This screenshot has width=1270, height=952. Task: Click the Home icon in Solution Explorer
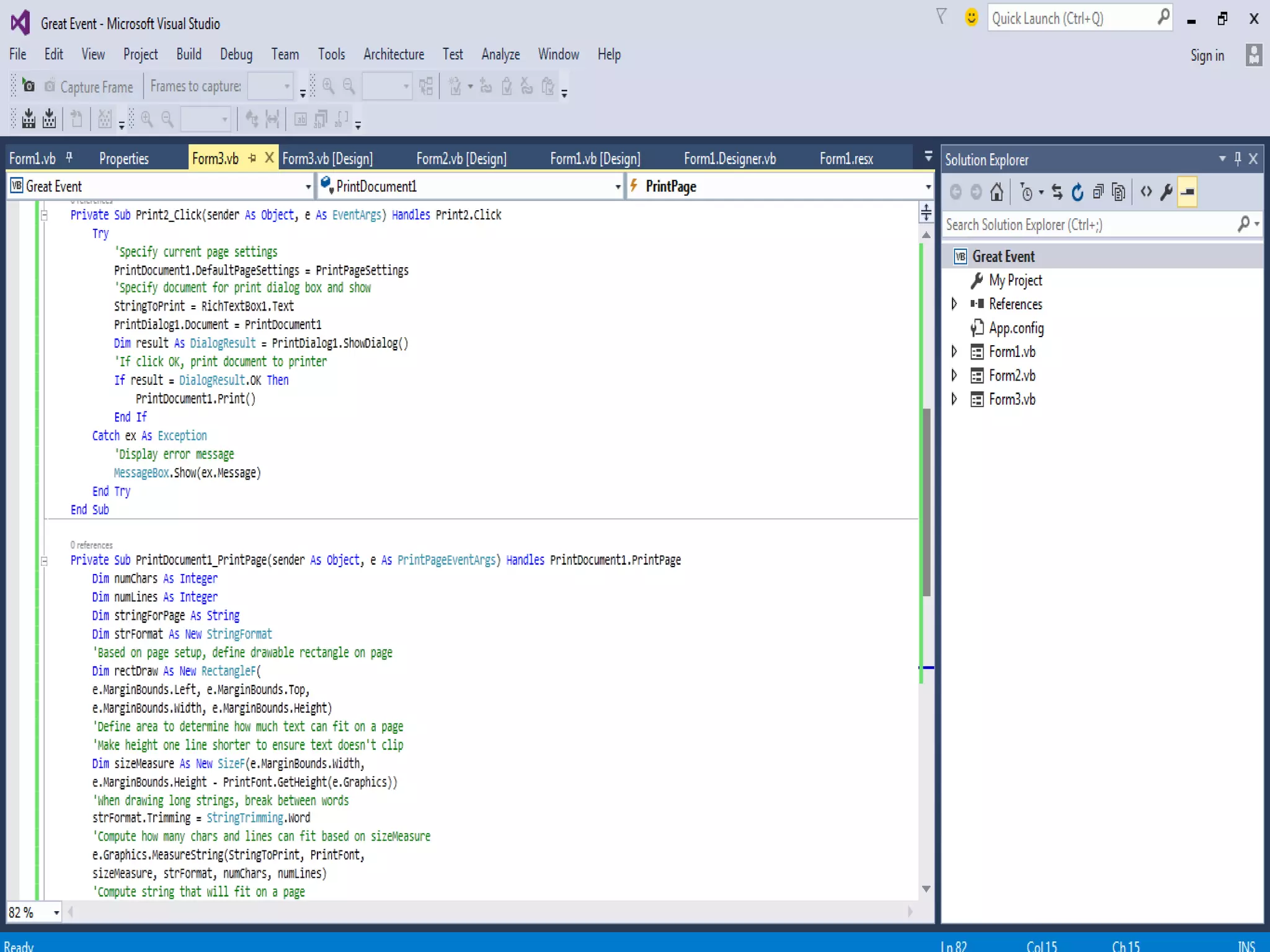click(997, 192)
